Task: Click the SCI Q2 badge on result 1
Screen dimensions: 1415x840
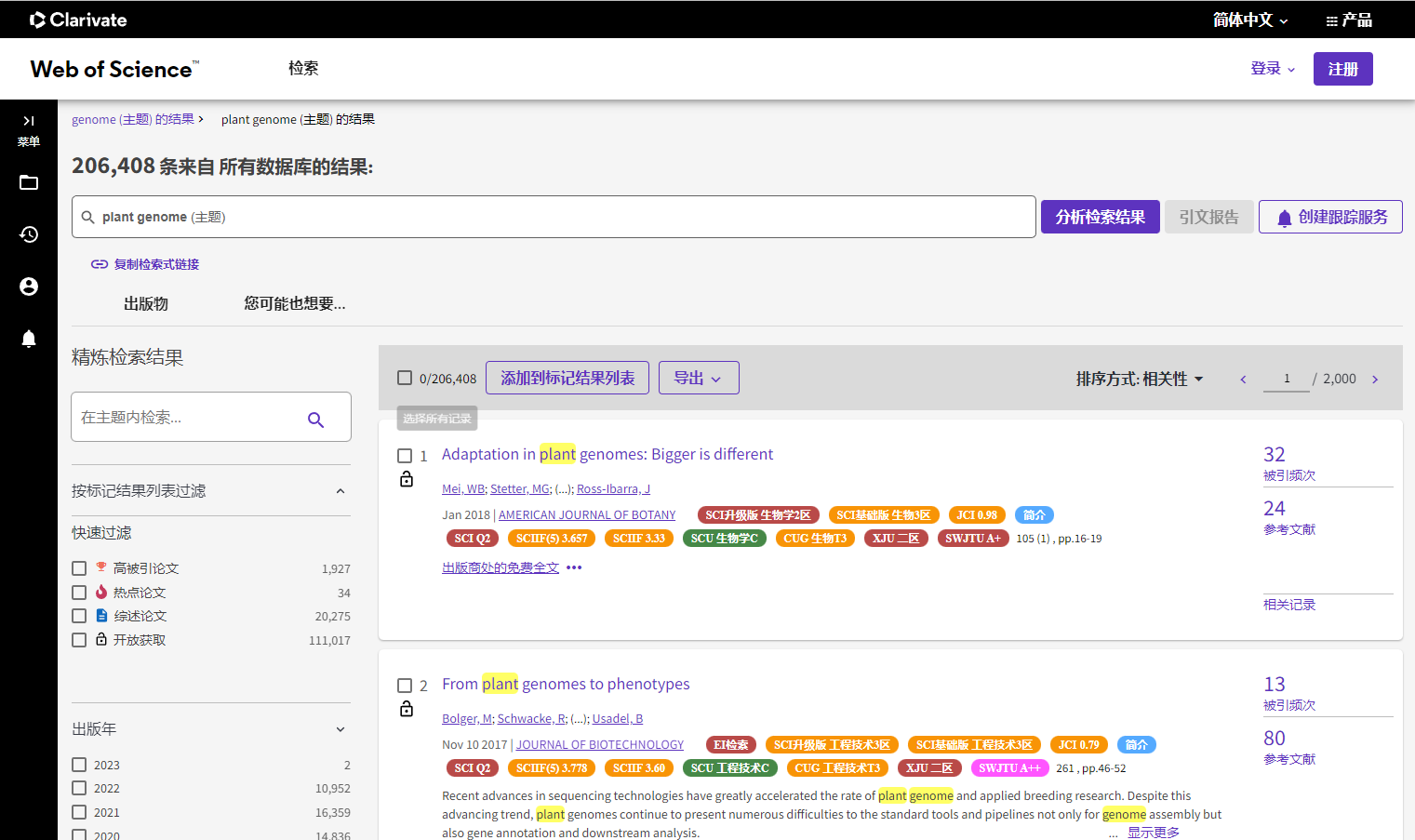Action: [x=473, y=539]
